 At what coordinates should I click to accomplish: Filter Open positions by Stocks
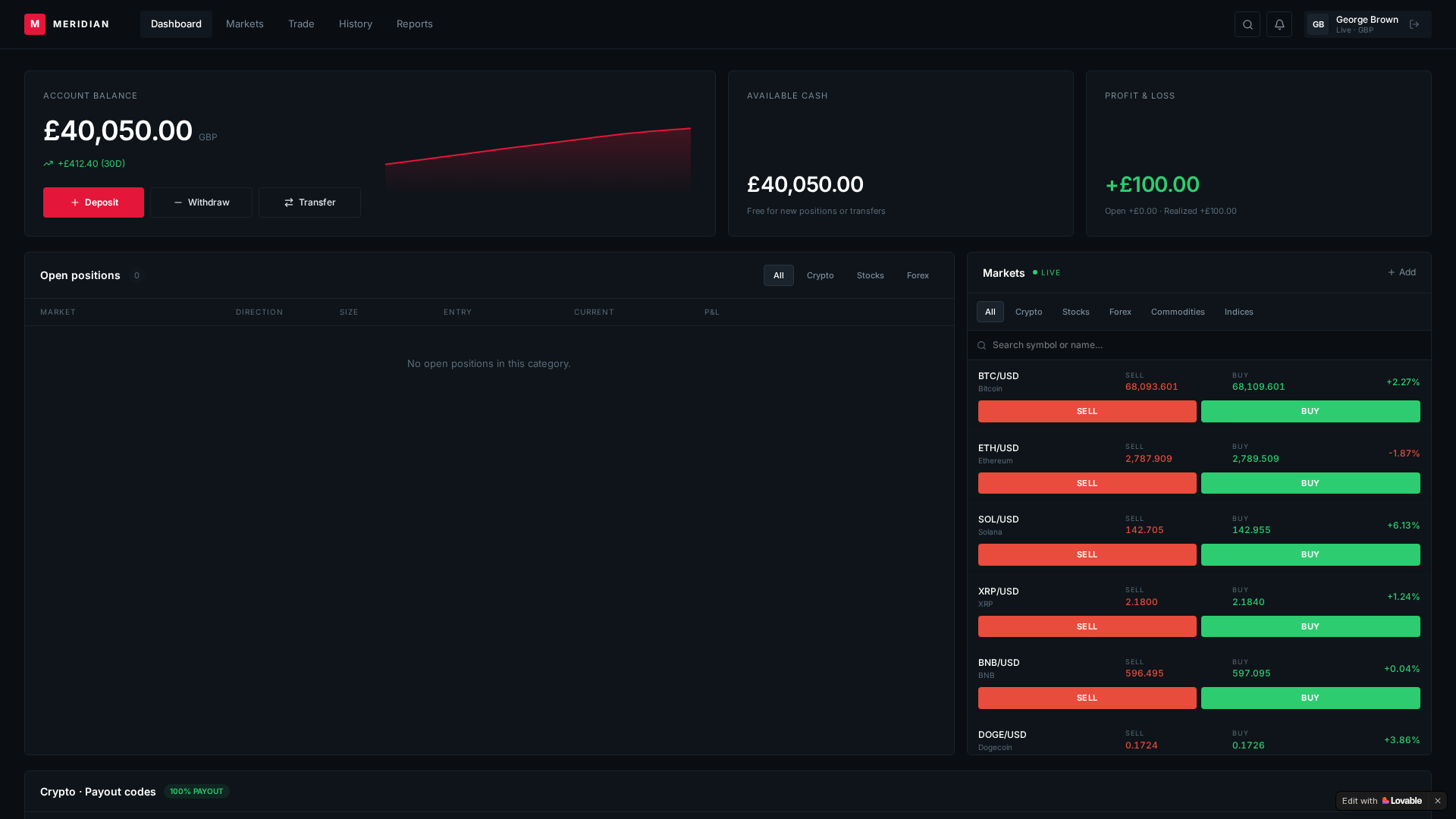click(871, 275)
